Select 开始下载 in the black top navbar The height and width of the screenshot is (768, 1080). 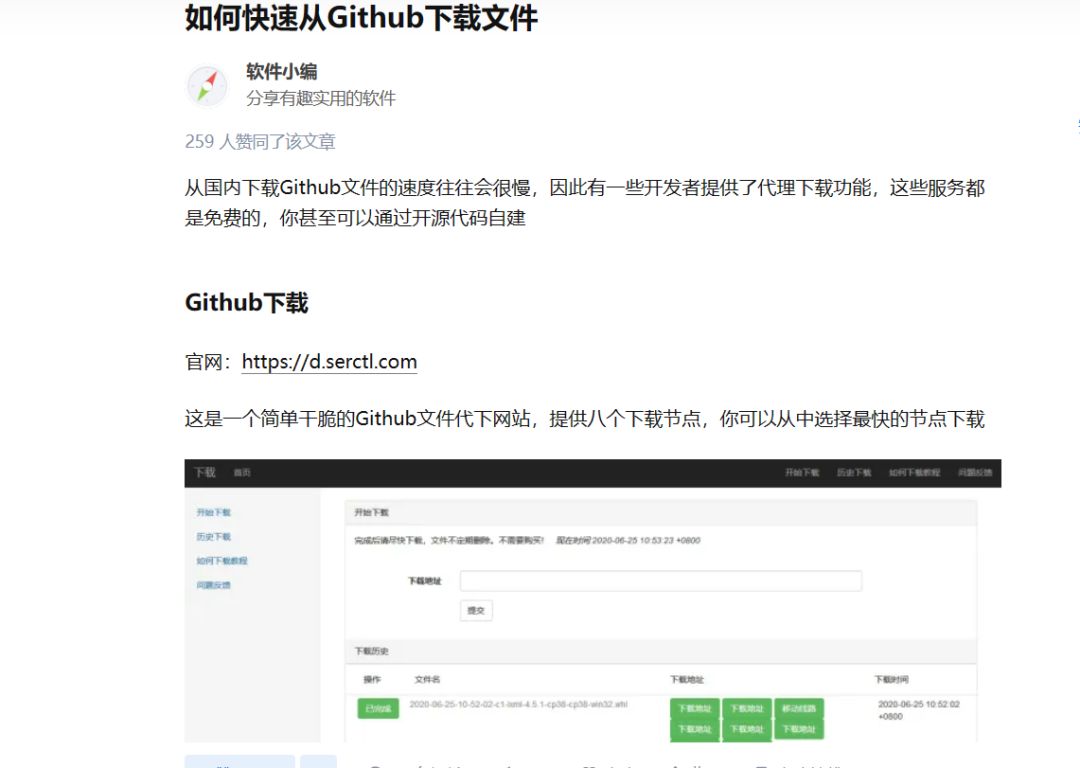[802, 473]
